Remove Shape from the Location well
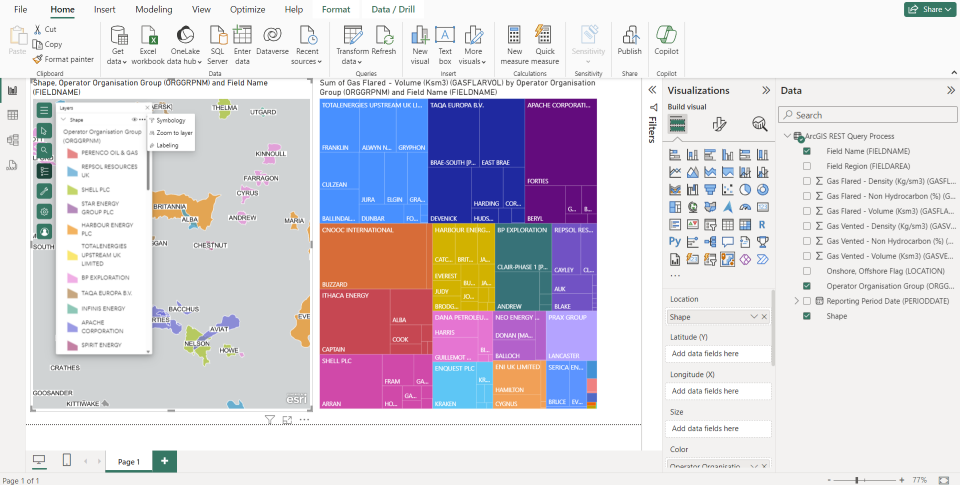Screen dimensions: 960x485 tap(764, 317)
